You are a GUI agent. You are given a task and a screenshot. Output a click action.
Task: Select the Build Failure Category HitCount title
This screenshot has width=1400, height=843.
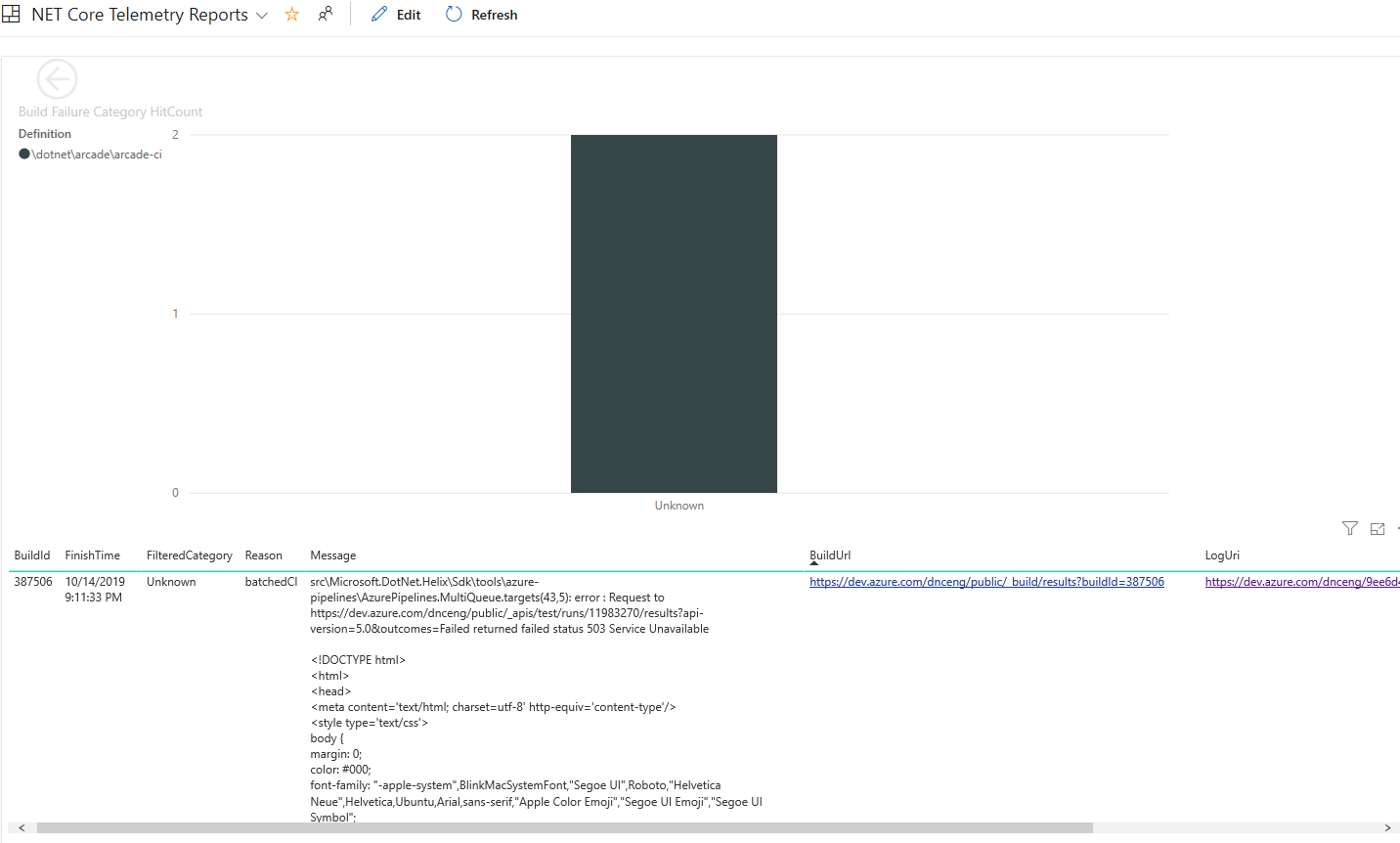109,111
